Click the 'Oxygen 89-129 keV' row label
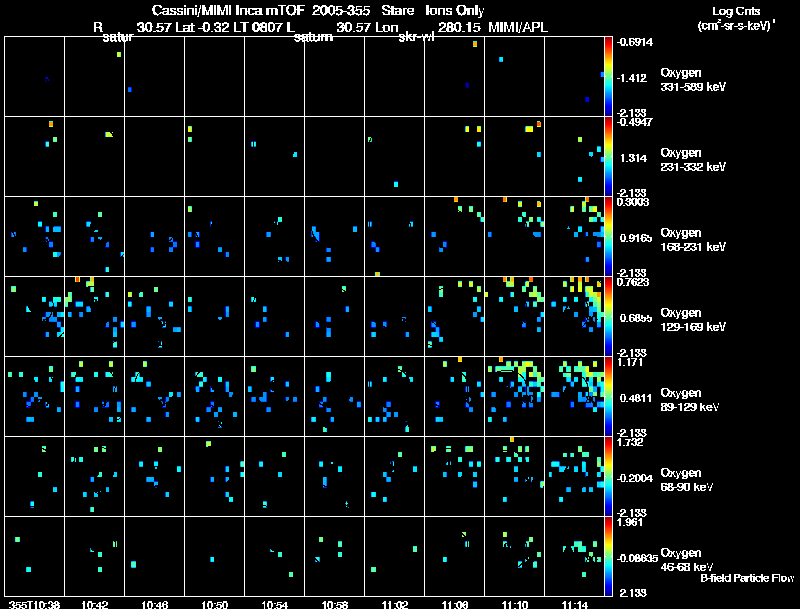The image size is (800, 609). click(x=690, y=400)
